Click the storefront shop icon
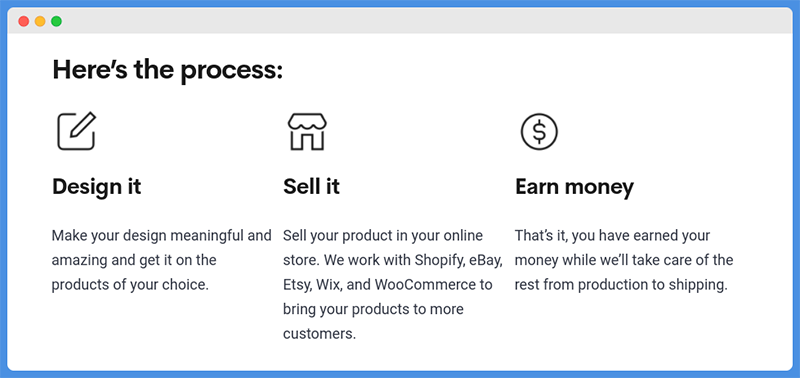Viewport: 800px width, 378px height. (307, 132)
